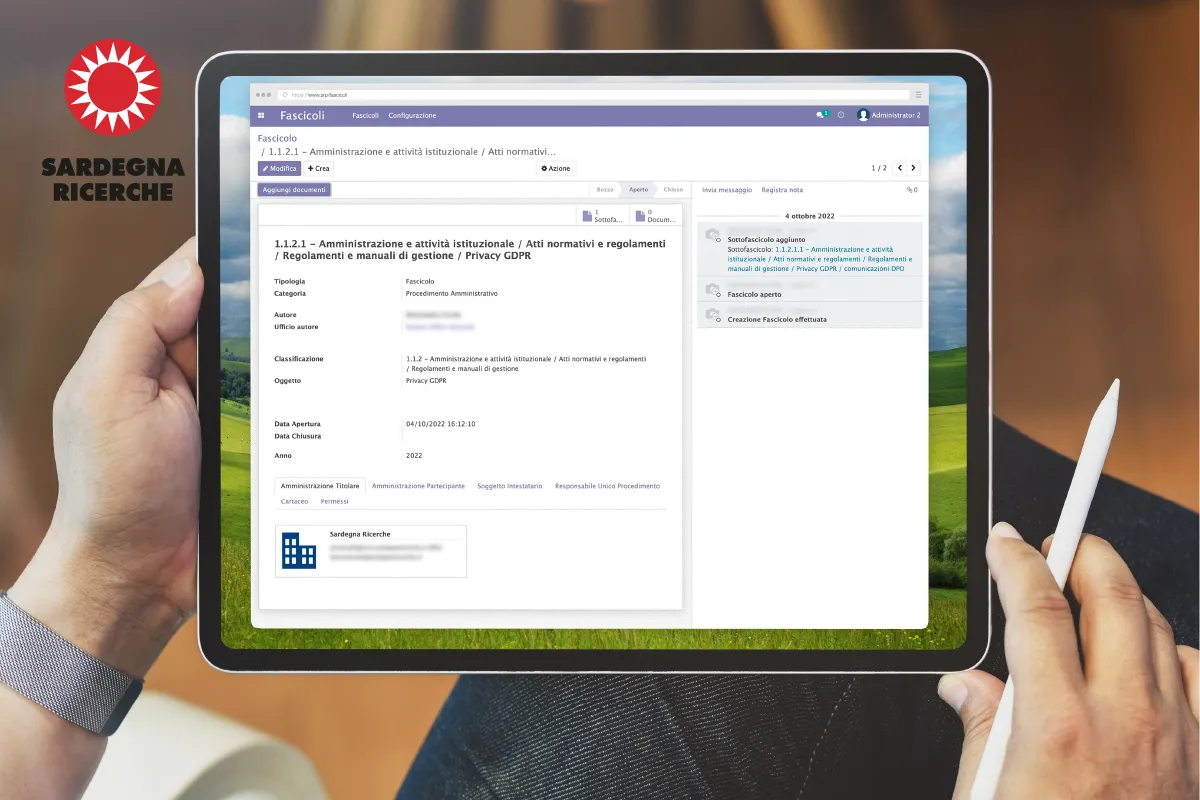Click the Crea button
This screenshot has height=800, width=1200.
[319, 169]
